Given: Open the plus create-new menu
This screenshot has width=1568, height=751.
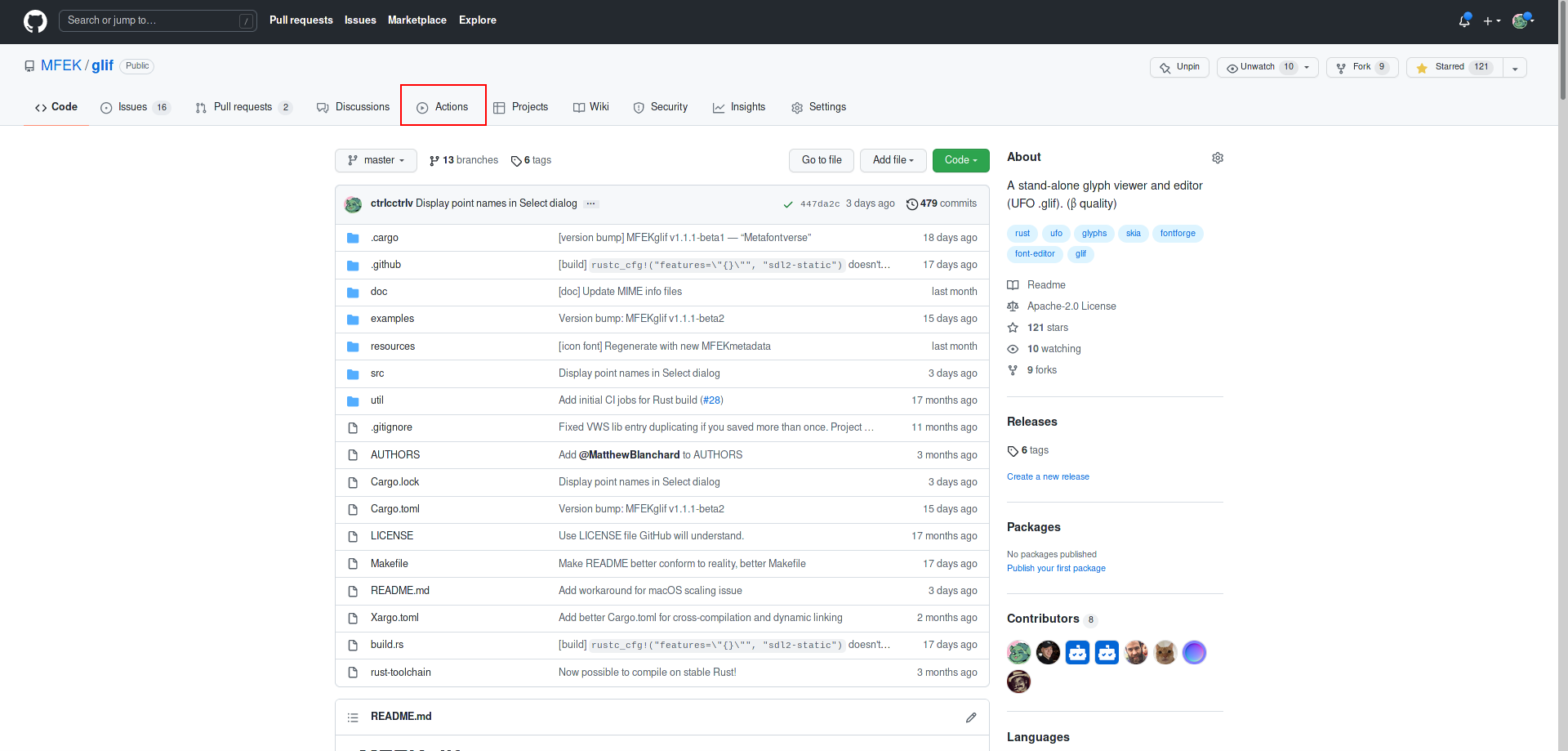Looking at the screenshot, I should point(1492,21).
